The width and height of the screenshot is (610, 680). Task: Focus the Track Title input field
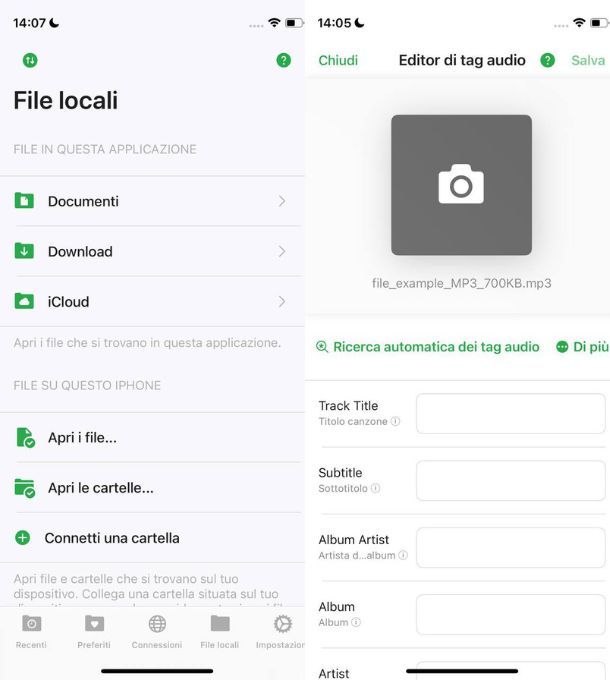coord(511,414)
